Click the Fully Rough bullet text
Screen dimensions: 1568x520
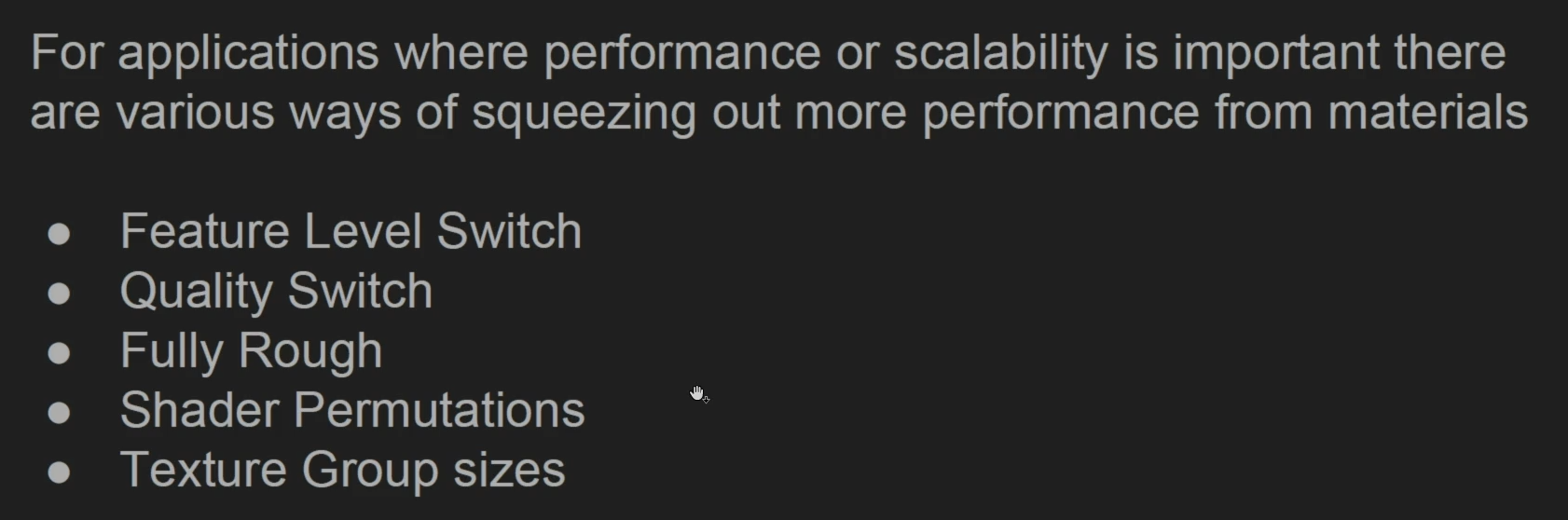click(x=251, y=352)
